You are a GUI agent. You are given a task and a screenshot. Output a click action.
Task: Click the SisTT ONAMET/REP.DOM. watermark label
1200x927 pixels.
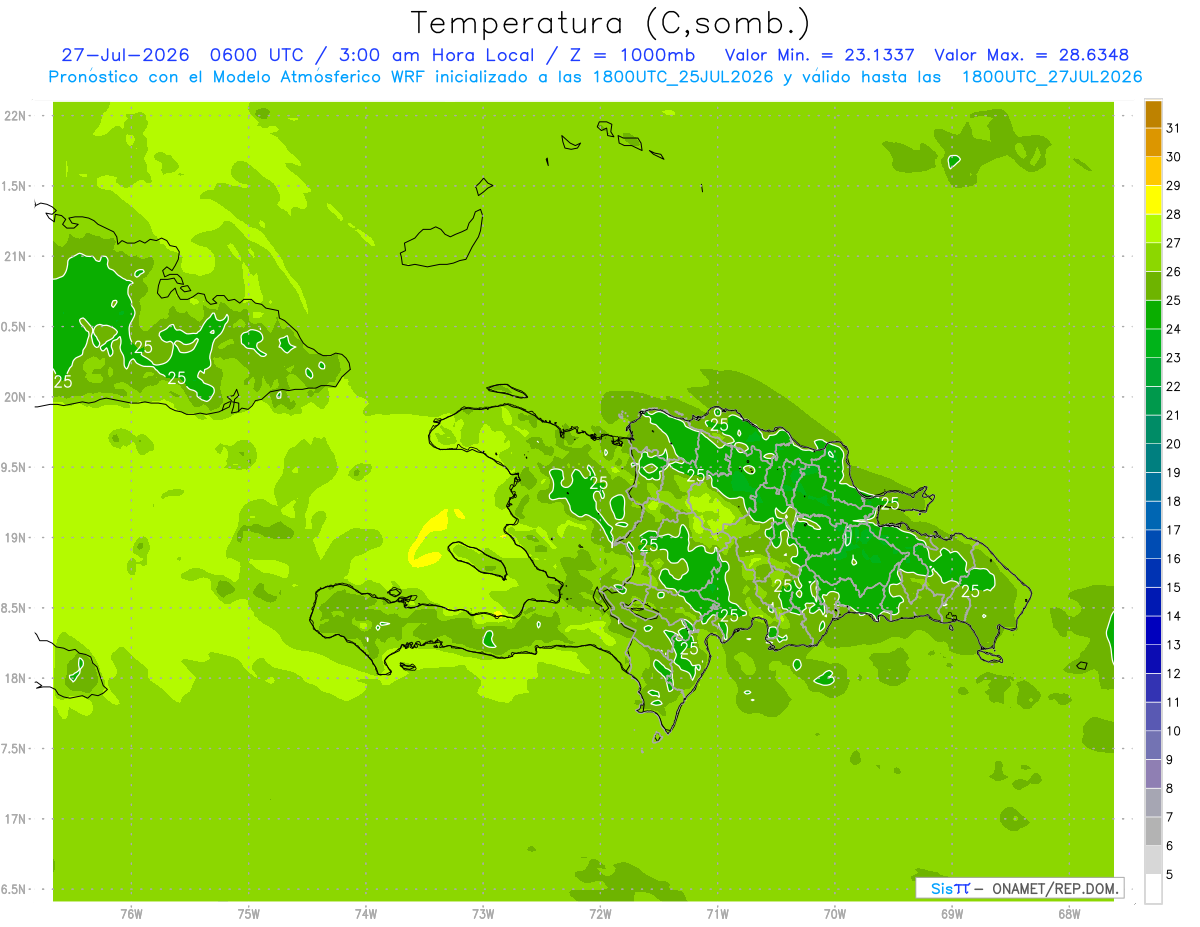coord(1020,888)
